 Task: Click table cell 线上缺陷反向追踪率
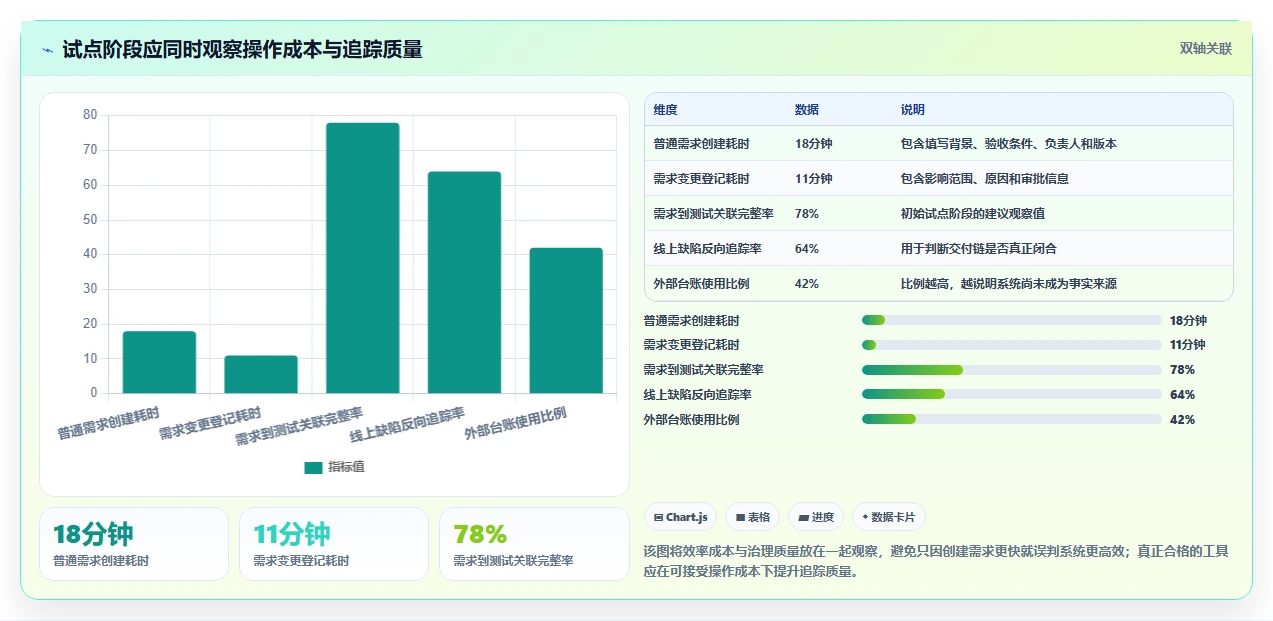[707, 249]
